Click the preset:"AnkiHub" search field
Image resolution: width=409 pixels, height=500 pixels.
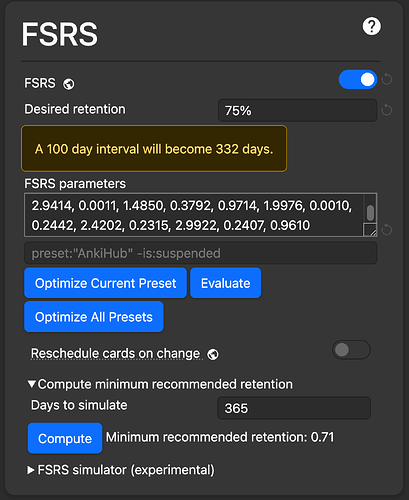pos(201,253)
